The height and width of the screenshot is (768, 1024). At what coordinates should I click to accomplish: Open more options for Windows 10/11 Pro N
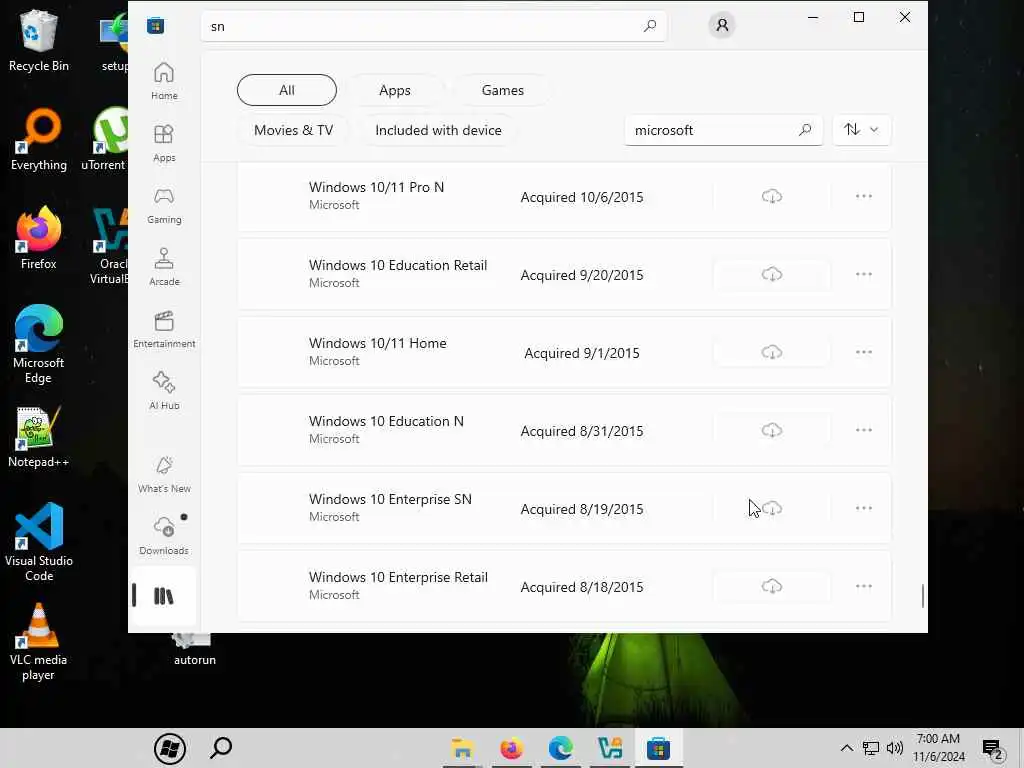(863, 197)
